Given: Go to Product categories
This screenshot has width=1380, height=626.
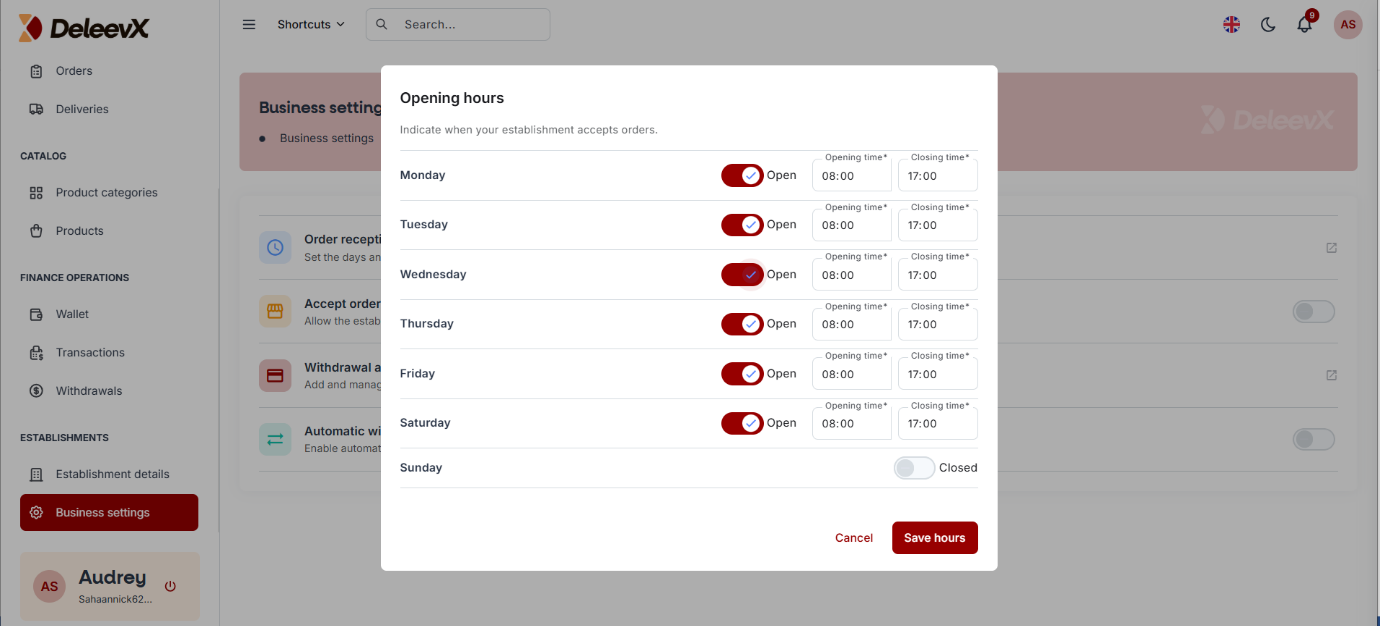Looking at the screenshot, I should coord(110,193).
